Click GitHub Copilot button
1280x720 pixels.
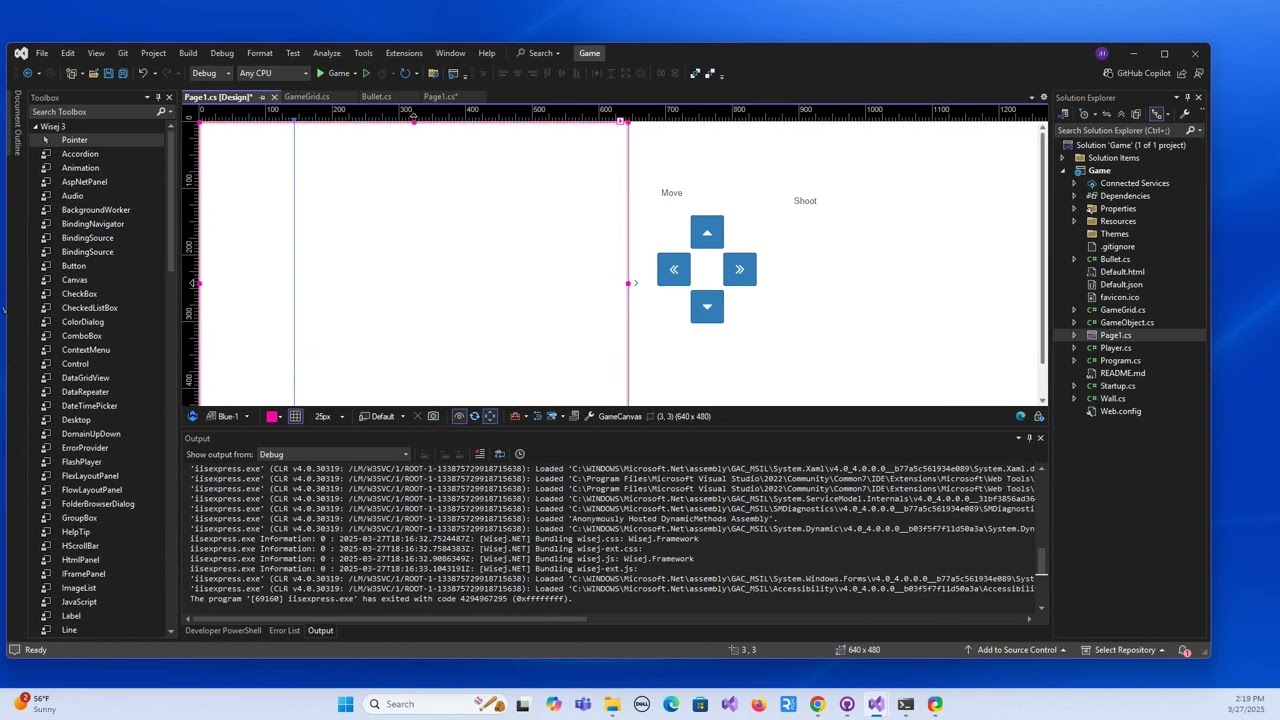click(1136, 73)
